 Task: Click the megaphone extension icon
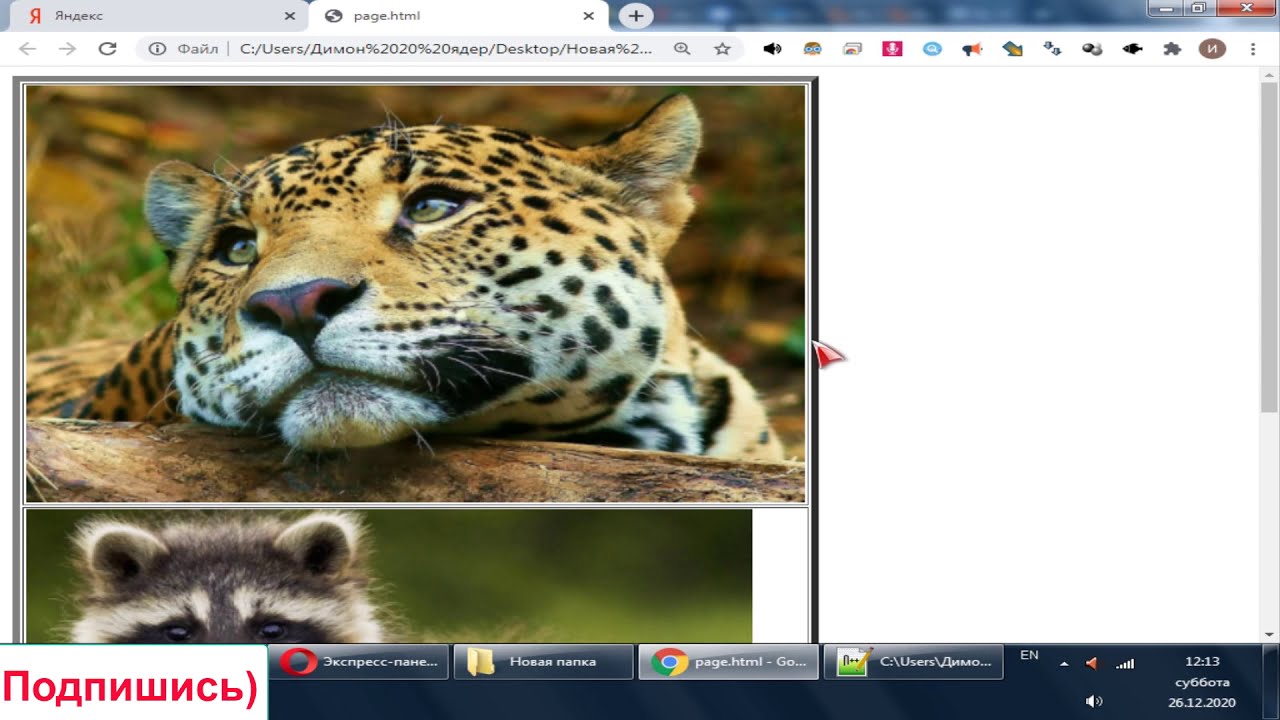coord(972,48)
